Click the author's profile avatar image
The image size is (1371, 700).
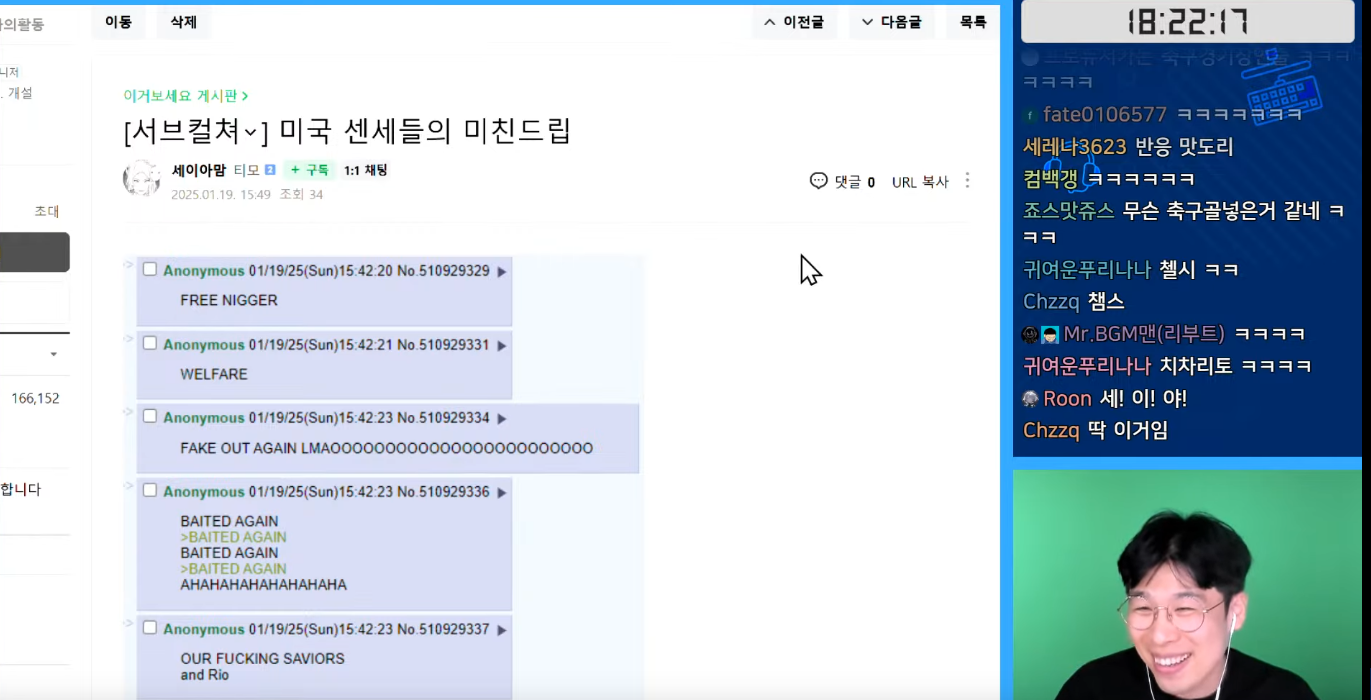coord(142,178)
